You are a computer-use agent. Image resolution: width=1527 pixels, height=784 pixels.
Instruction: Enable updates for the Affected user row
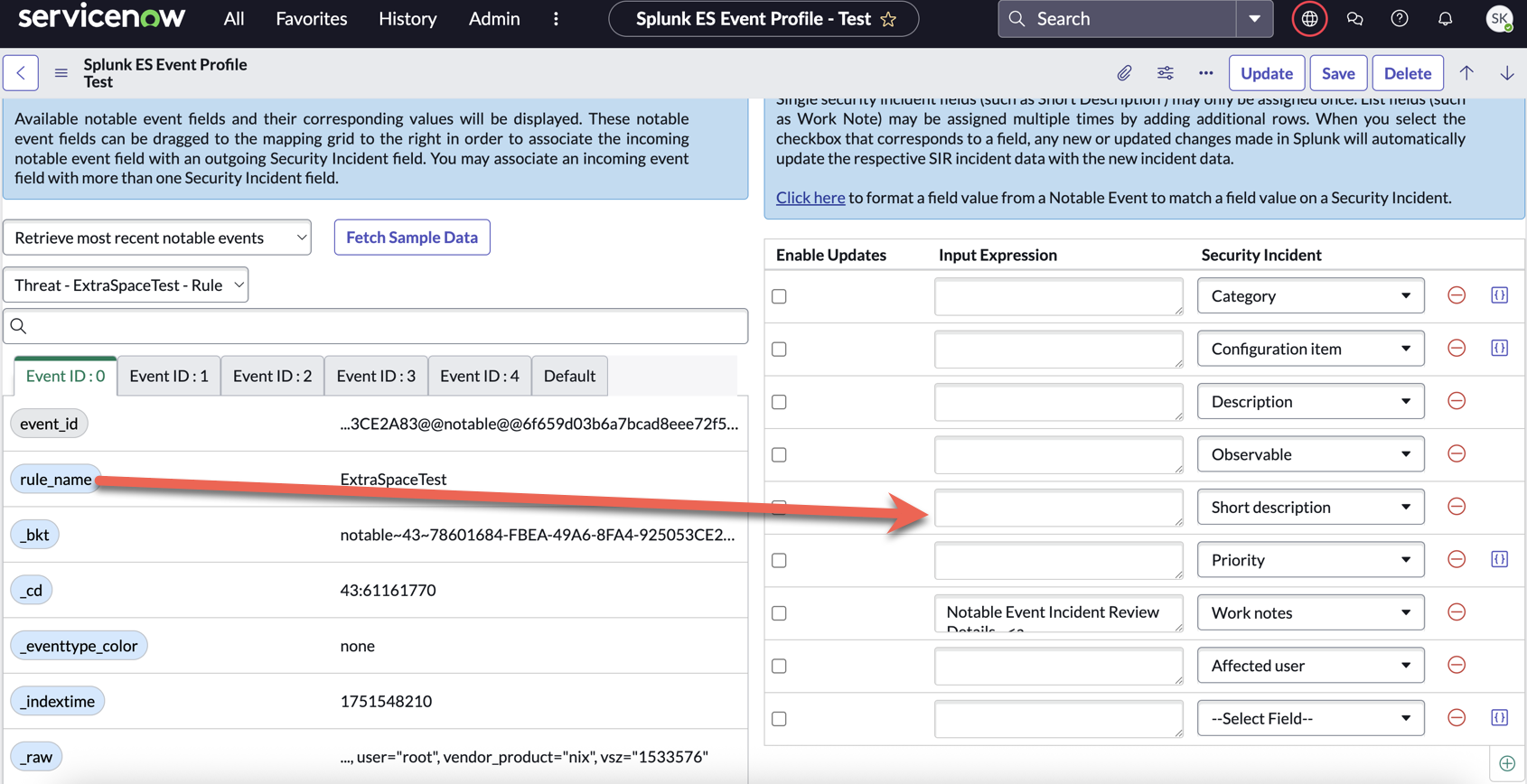[x=780, y=667]
